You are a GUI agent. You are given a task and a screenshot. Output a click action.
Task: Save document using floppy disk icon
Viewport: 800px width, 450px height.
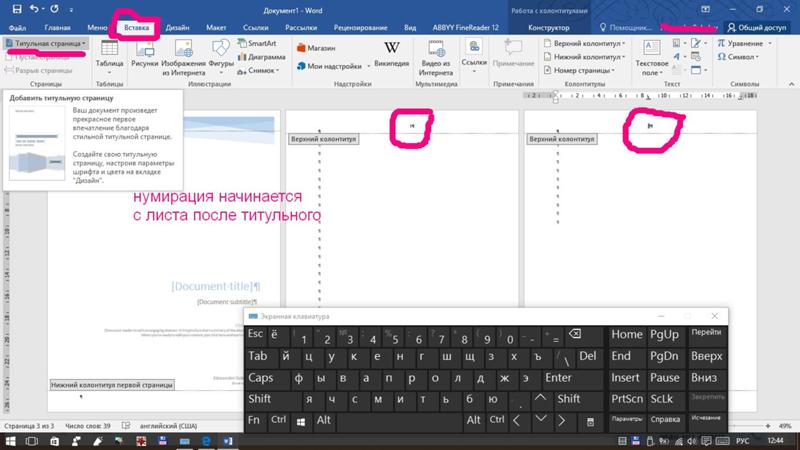tap(17, 9)
